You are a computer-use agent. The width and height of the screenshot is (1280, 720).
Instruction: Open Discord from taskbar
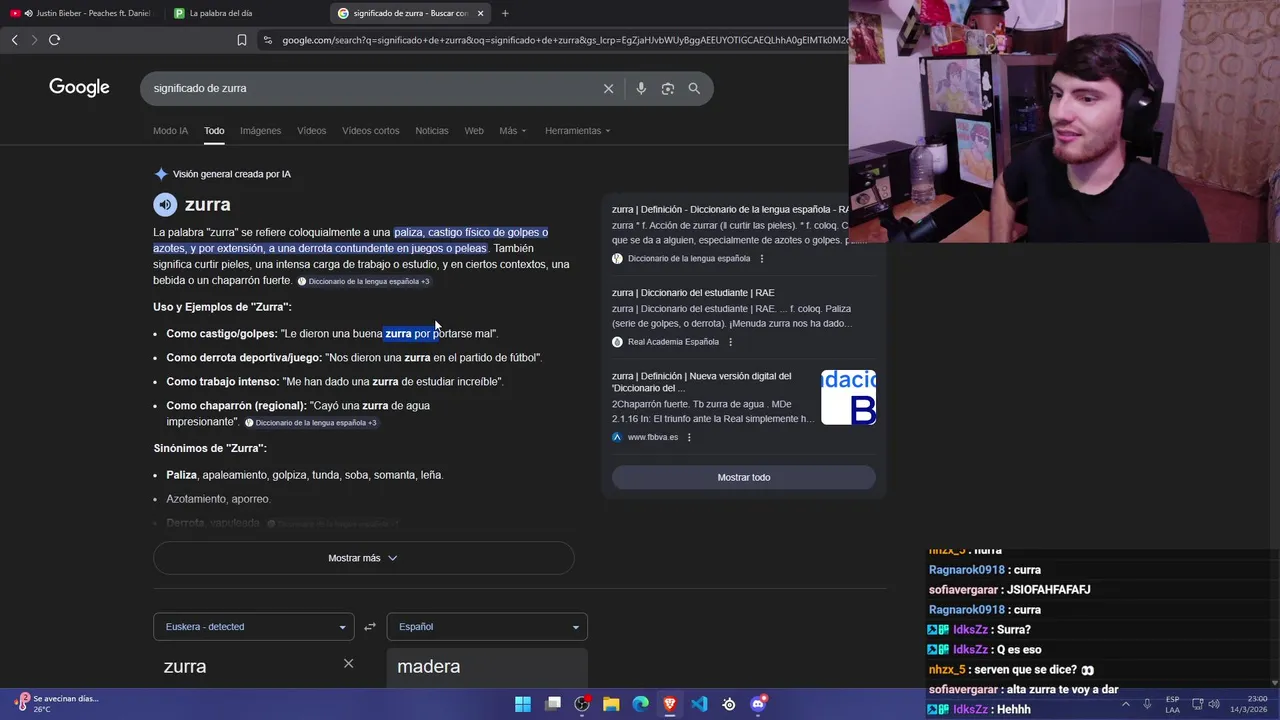pos(758,704)
